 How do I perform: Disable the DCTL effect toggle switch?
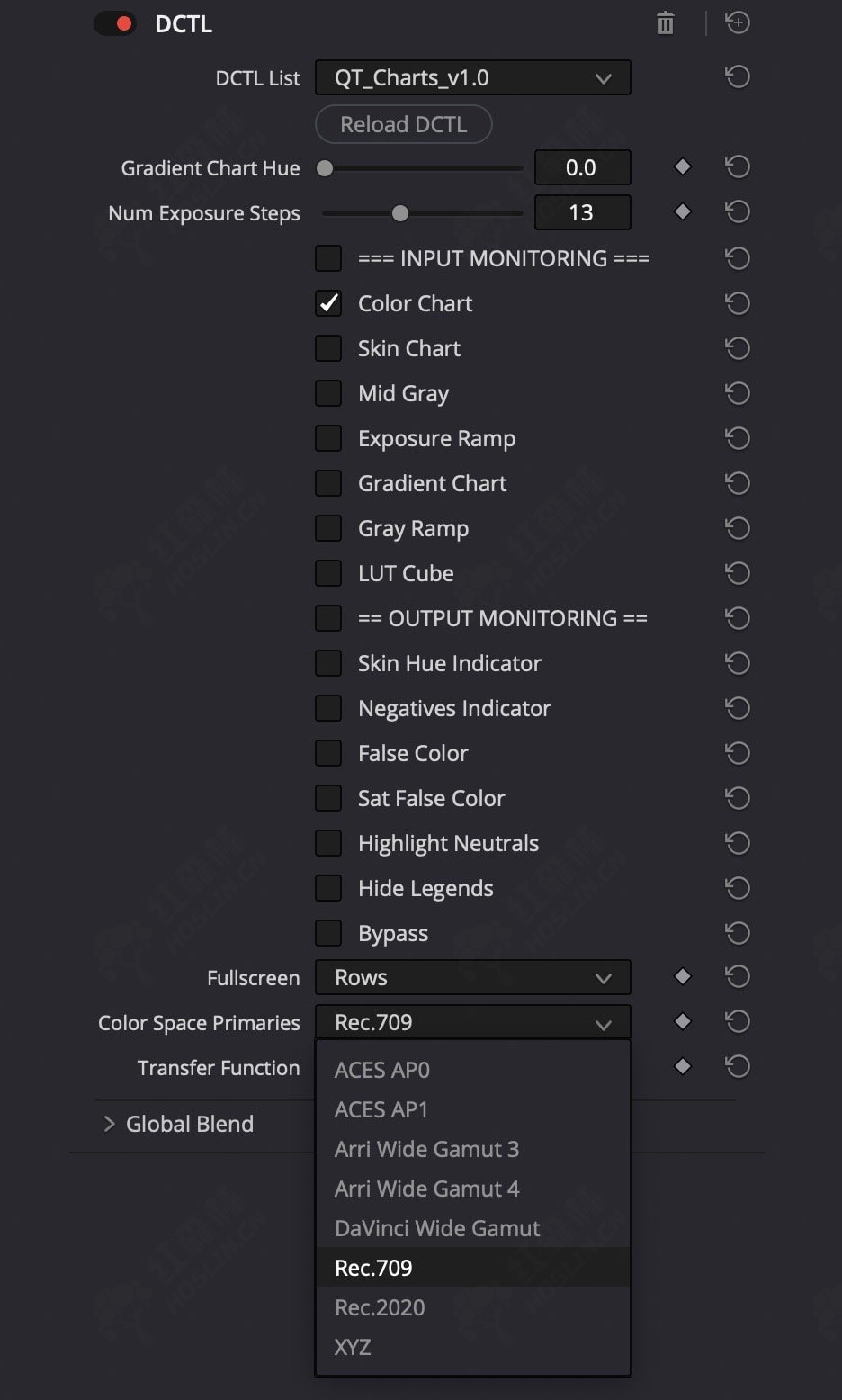[115, 24]
